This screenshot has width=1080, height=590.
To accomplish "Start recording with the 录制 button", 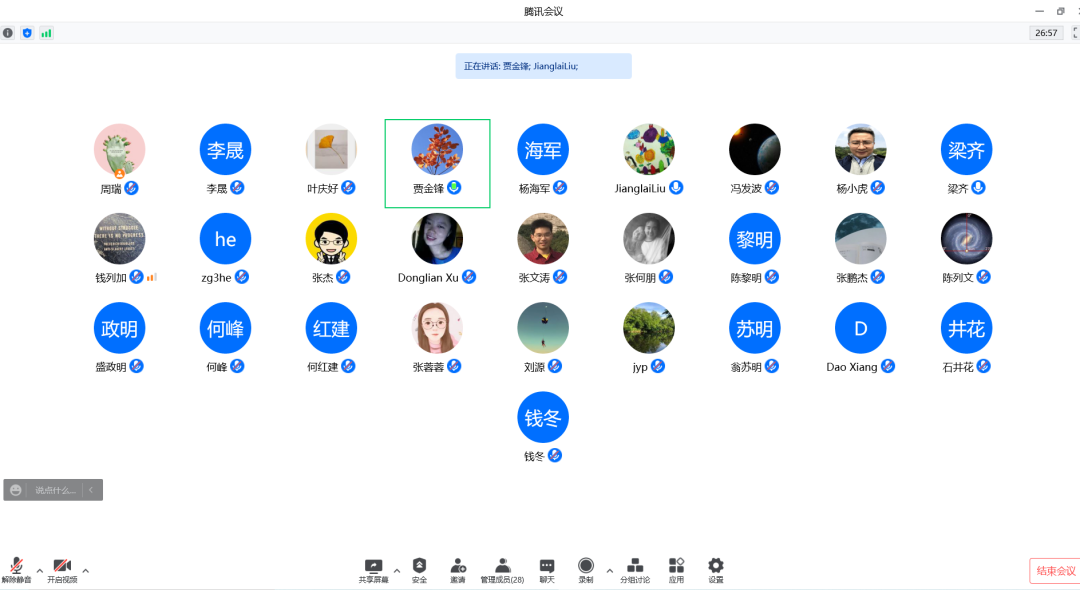I will (x=586, y=570).
